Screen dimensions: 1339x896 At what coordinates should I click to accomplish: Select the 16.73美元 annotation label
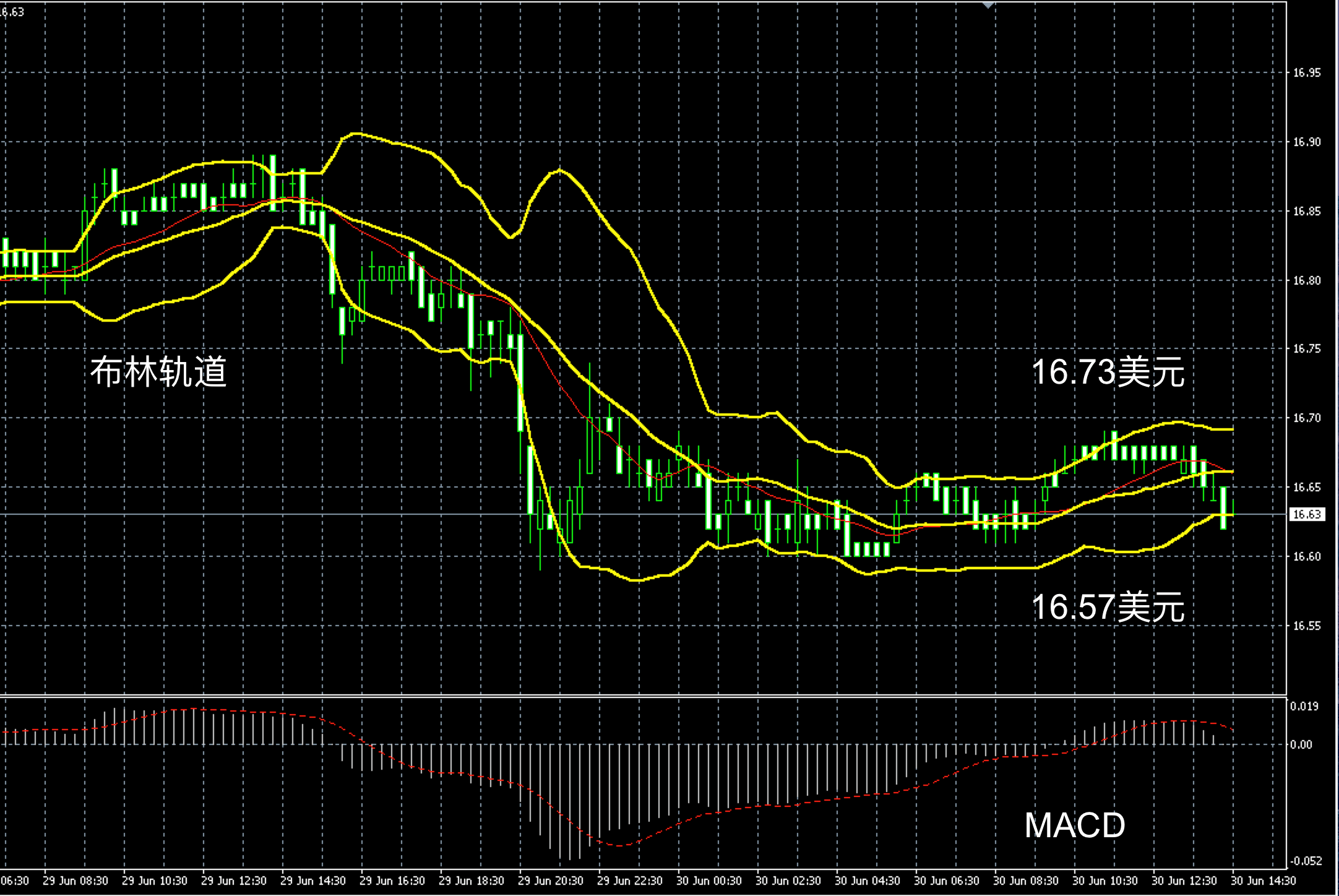tap(1108, 372)
